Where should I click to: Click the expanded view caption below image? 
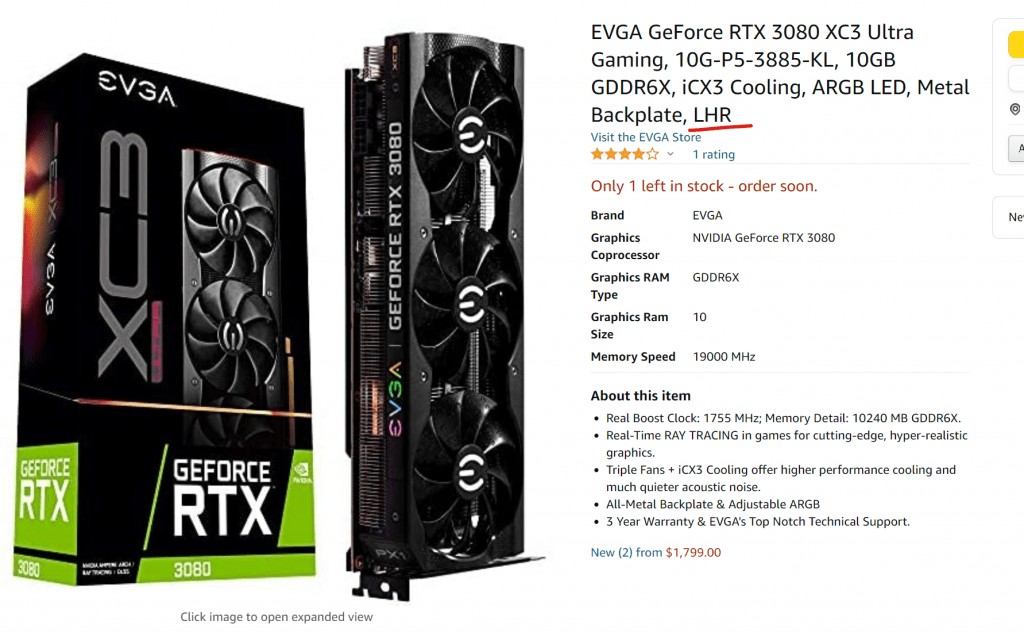coord(276,617)
